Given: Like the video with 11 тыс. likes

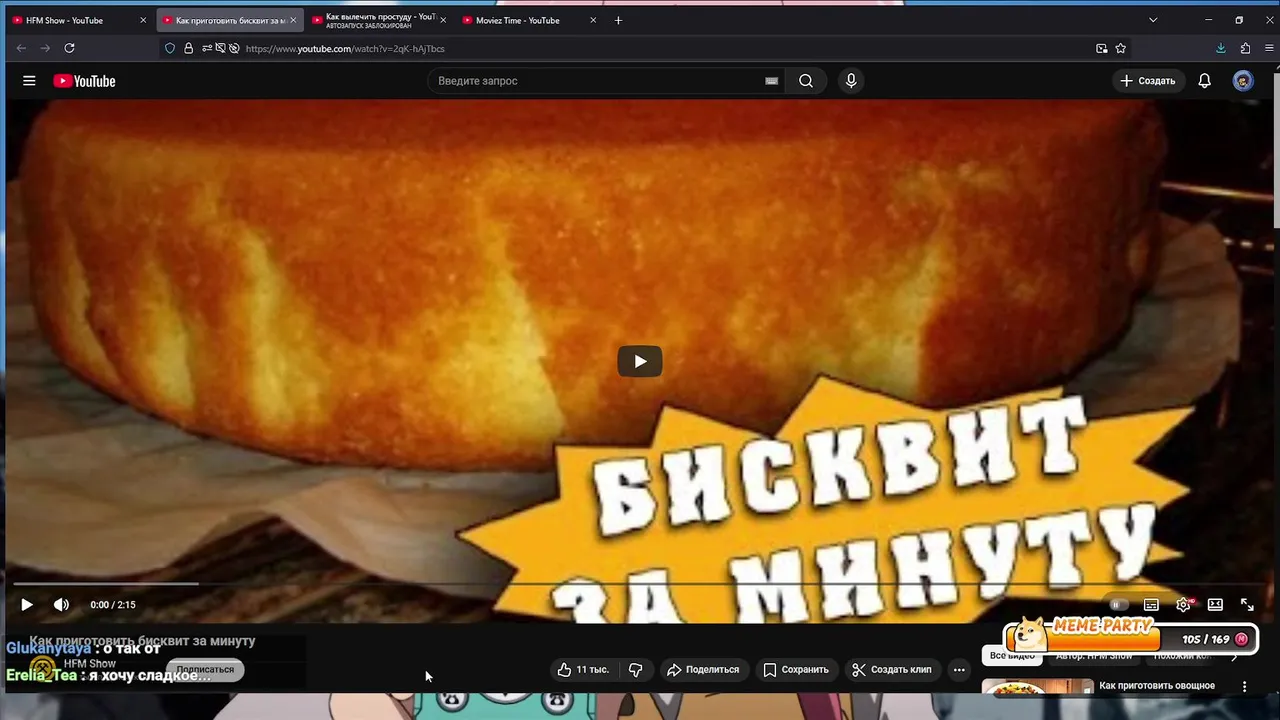Looking at the screenshot, I should click(x=584, y=670).
